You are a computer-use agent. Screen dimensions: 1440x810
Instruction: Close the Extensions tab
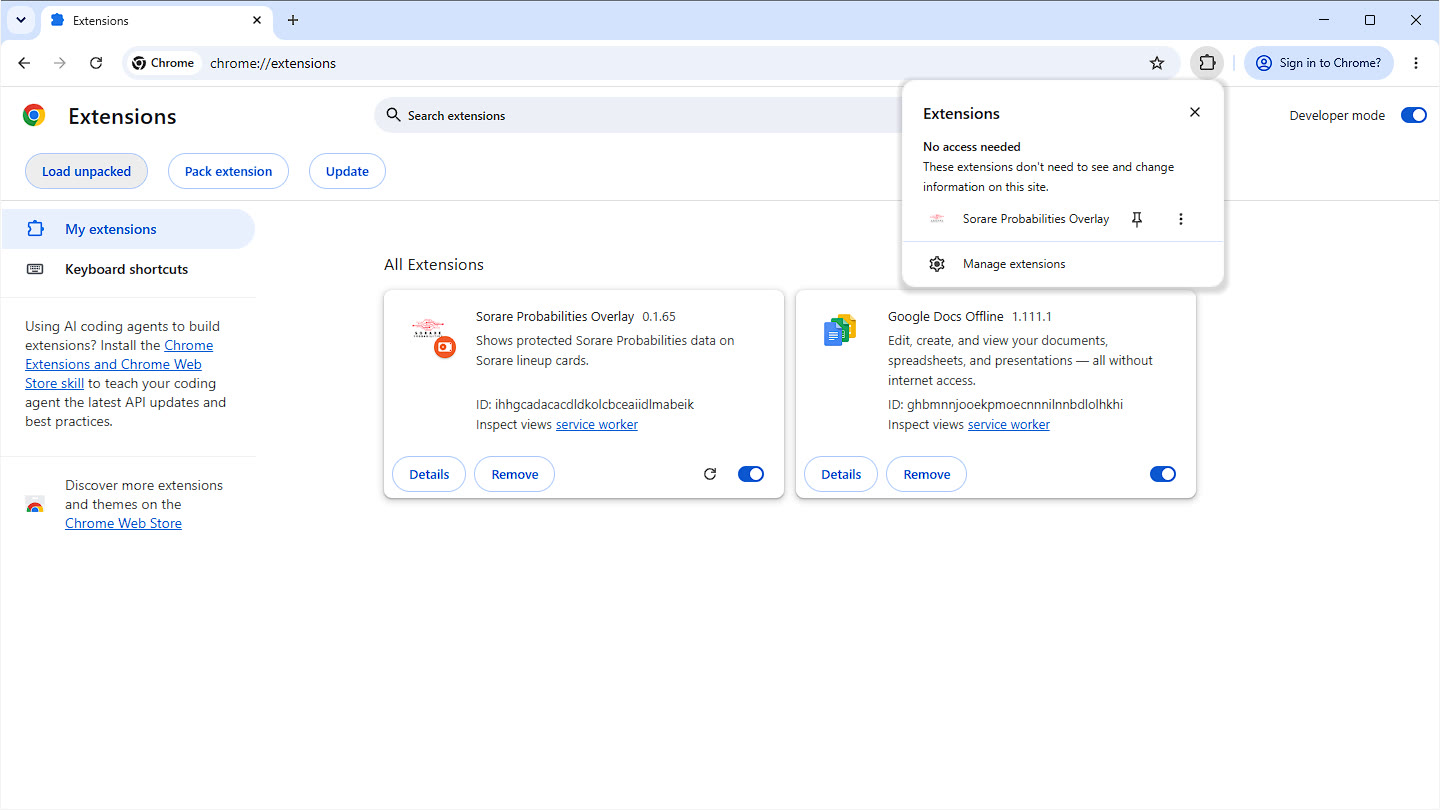click(257, 20)
